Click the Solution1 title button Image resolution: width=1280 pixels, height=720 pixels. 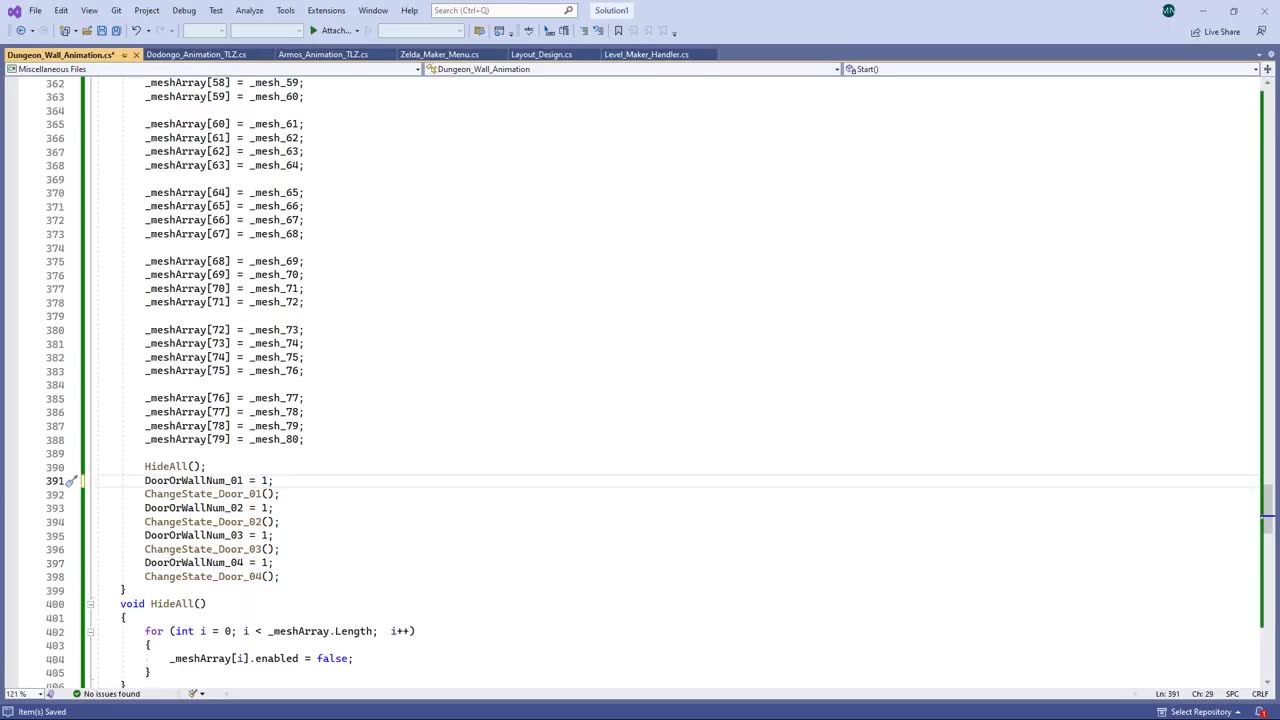[611, 11]
